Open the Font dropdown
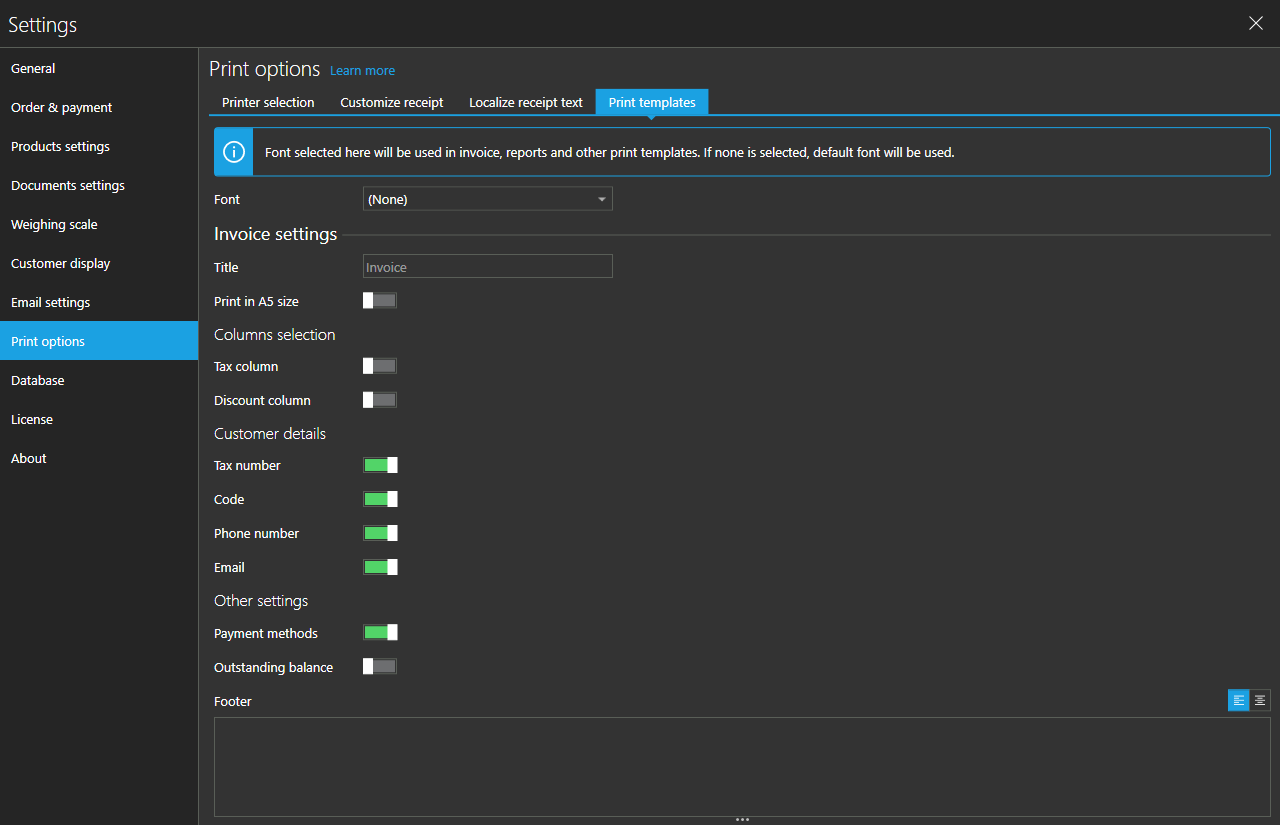 tap(487, 199)
